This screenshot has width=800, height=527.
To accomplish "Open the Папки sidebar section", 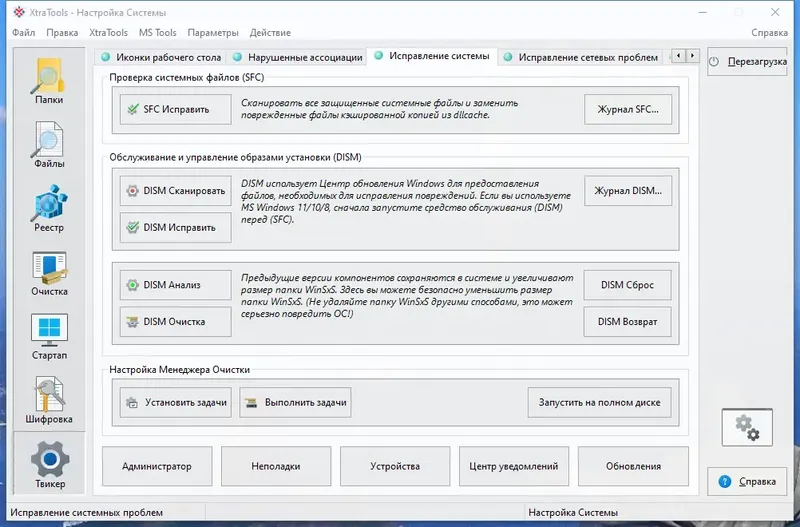I will pos(49,81).
